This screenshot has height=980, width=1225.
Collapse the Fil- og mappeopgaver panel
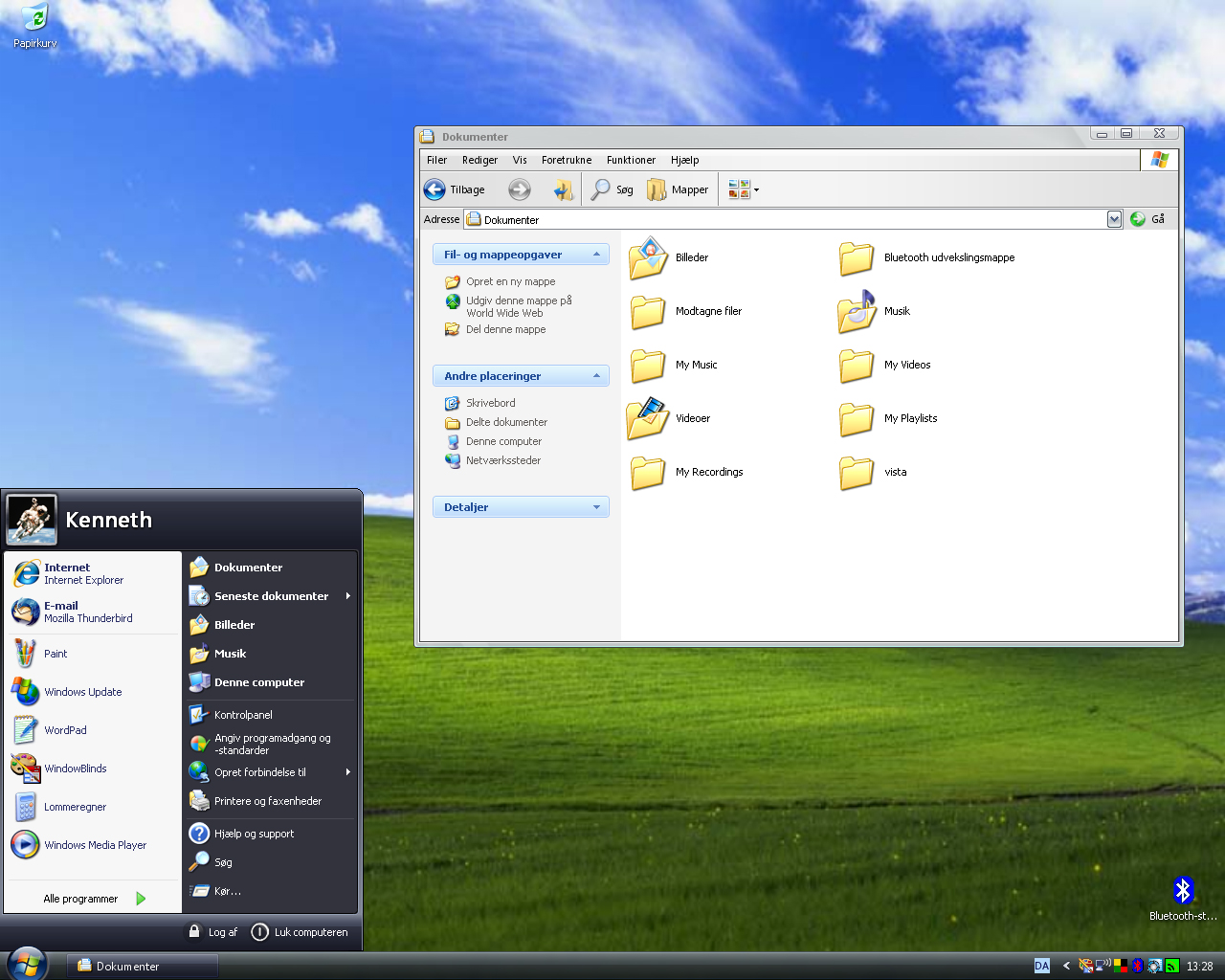coord(596,255)
